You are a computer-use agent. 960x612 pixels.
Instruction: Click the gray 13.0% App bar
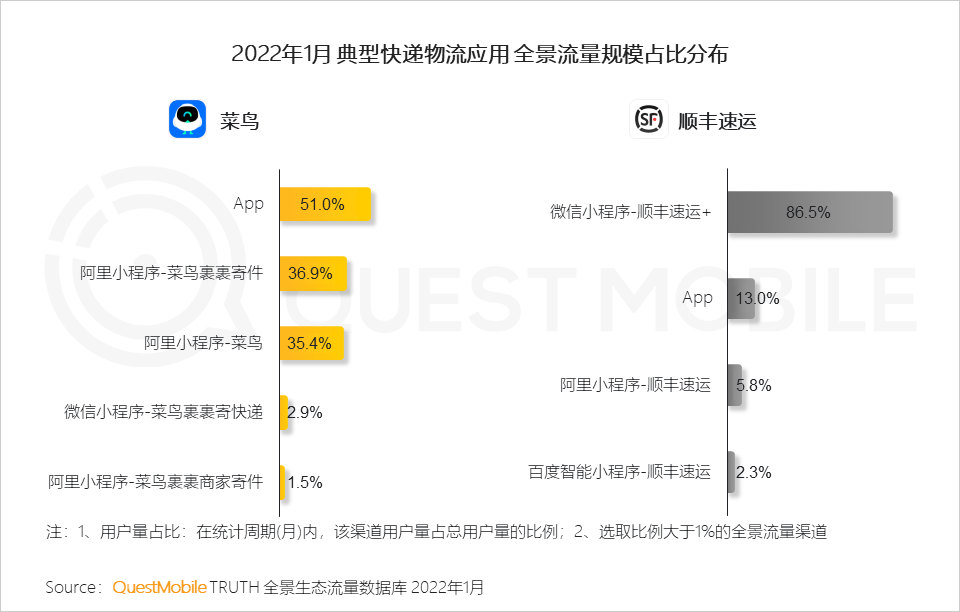[740, 298]
